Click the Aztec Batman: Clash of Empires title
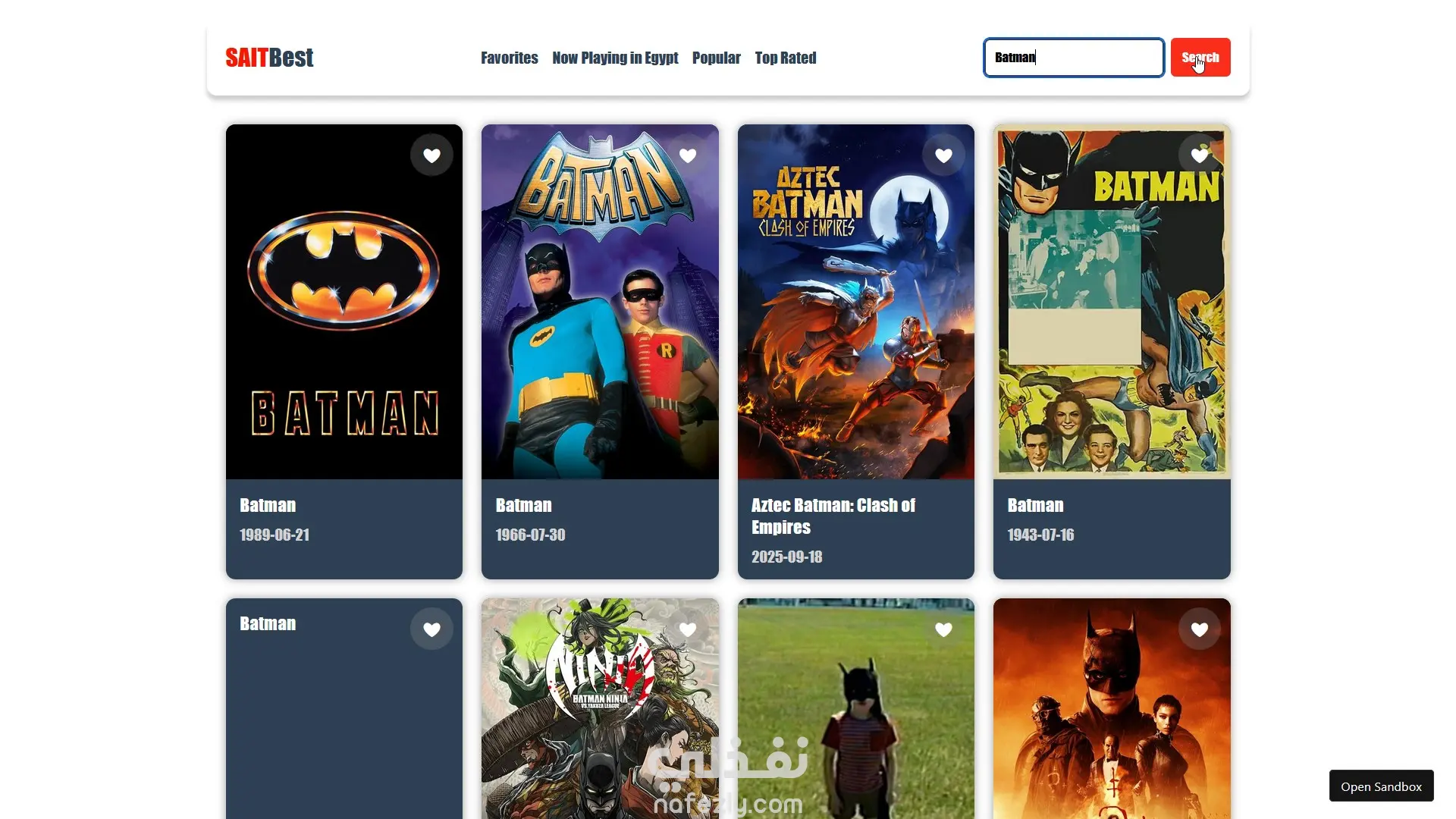 tap(833, 516)
